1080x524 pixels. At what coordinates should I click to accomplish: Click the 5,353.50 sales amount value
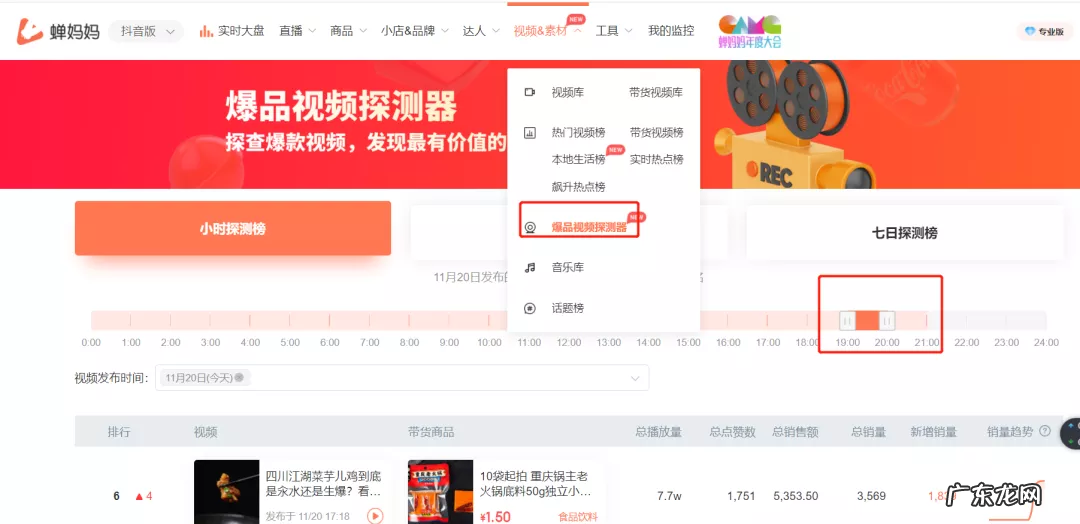tap(796, 496)
